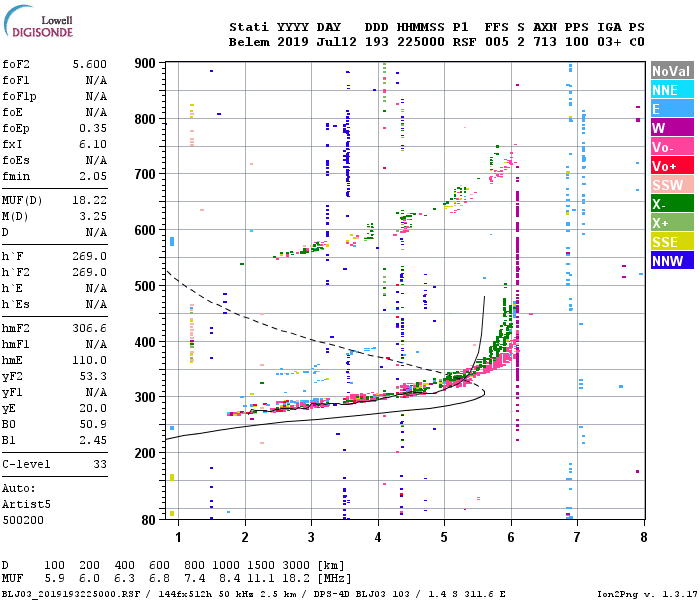Click the PPS value 100
The width and height of the screenshot is (700, 600).
[577, 42]
